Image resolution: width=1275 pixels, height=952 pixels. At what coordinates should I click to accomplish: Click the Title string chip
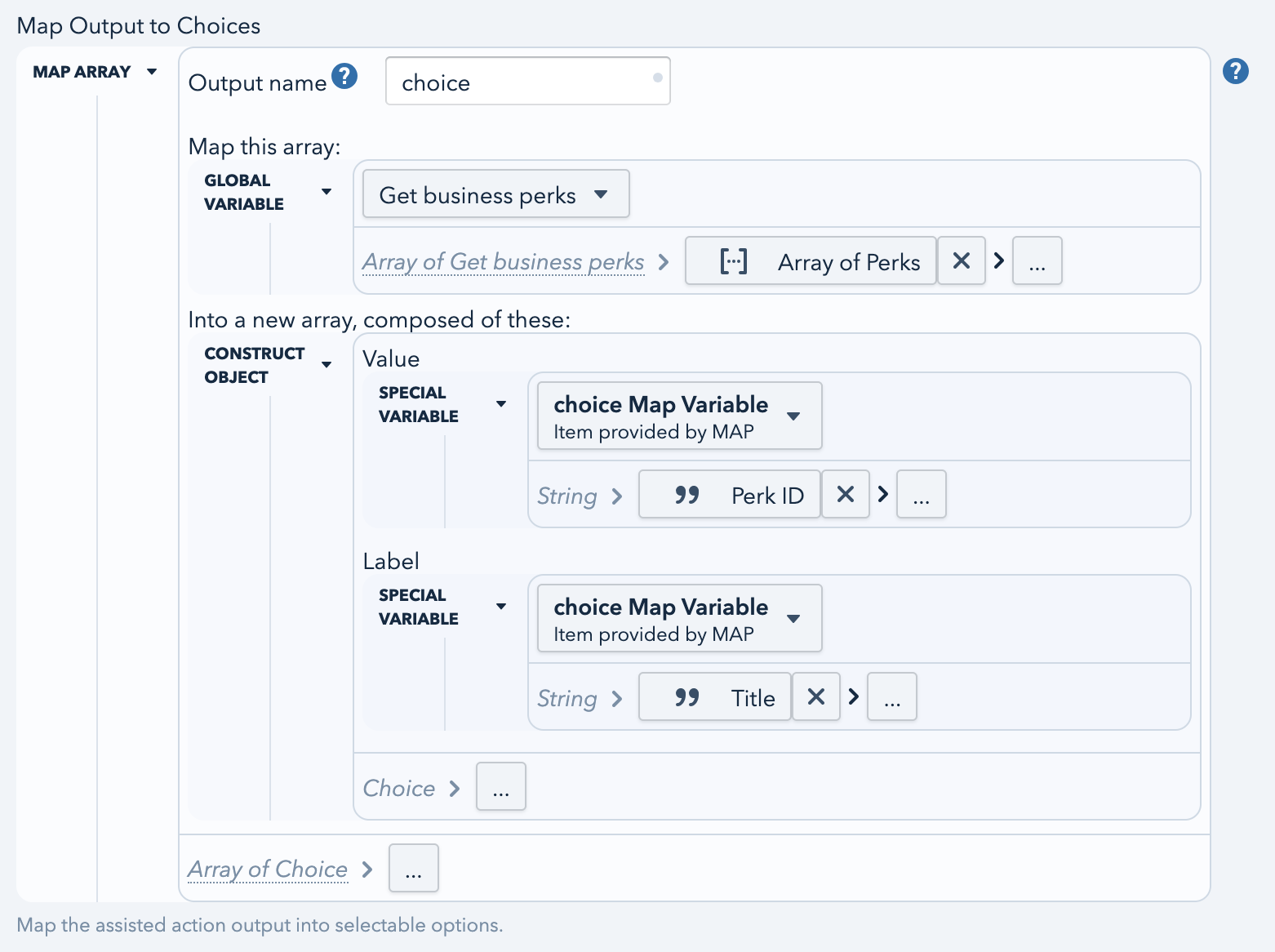coord(714,697)
